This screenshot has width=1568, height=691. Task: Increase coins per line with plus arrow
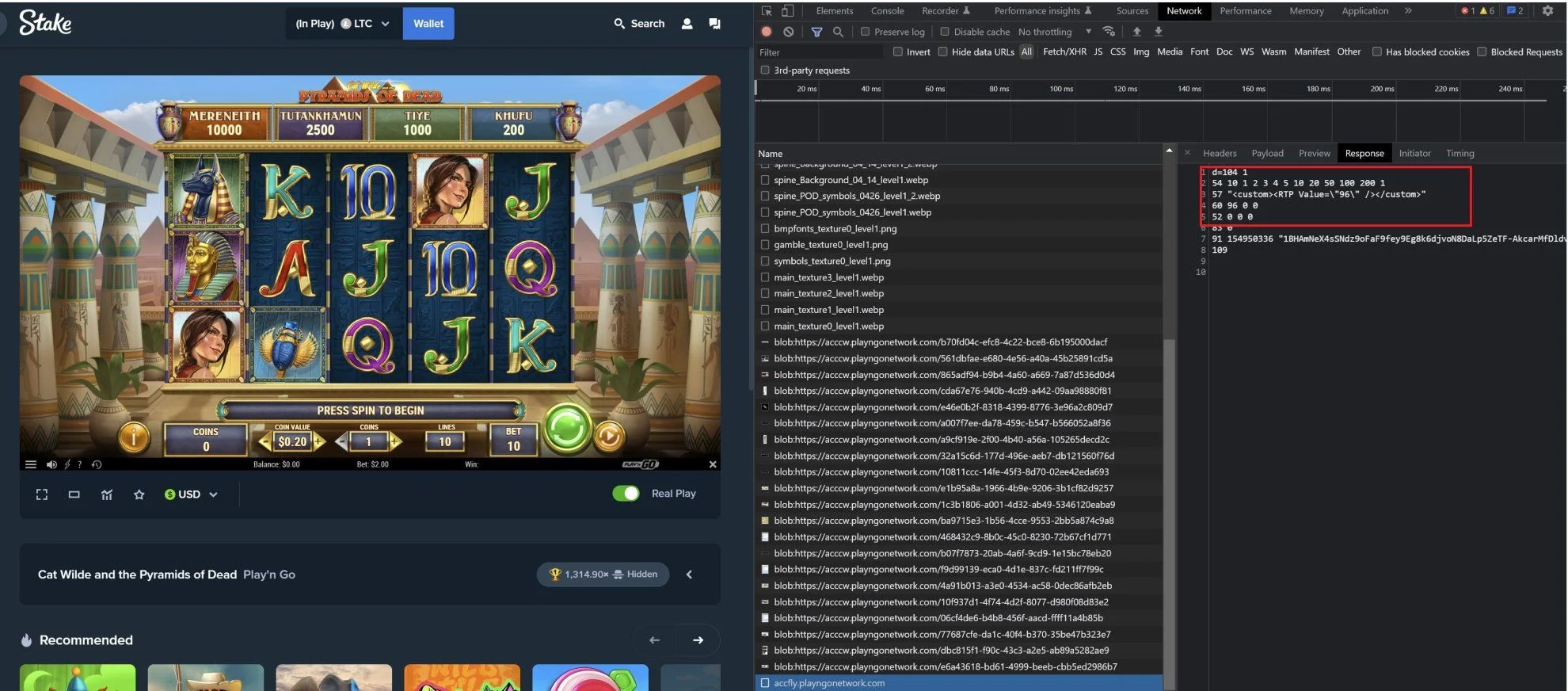(395, 441)
